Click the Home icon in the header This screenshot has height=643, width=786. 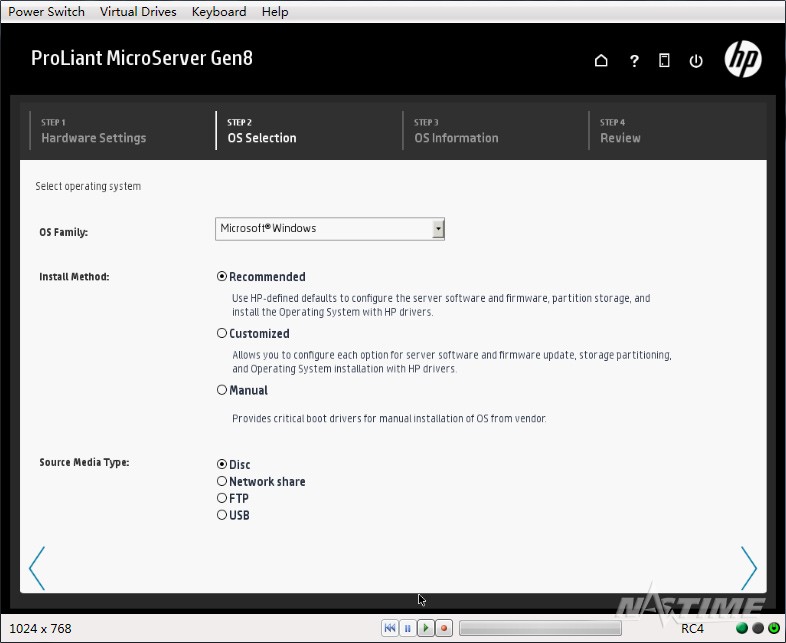601,61
